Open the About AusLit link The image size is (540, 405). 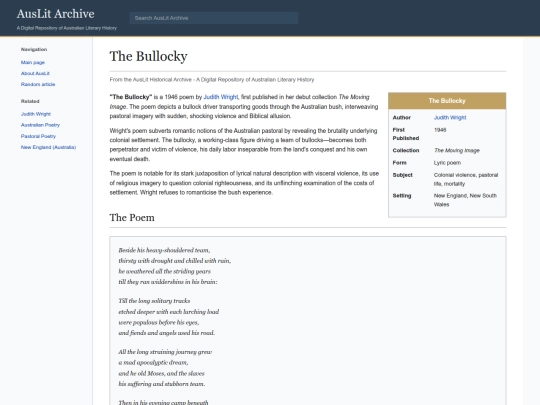[35, 73]
